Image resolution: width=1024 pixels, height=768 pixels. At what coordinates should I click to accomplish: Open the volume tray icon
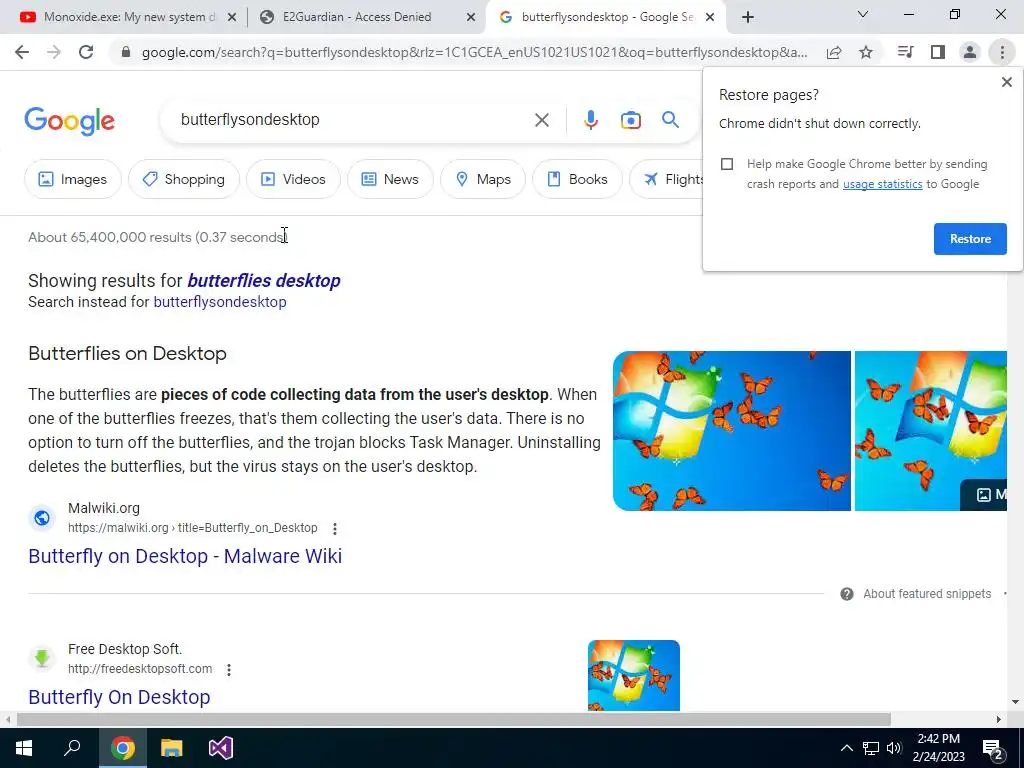pos(894,748)
